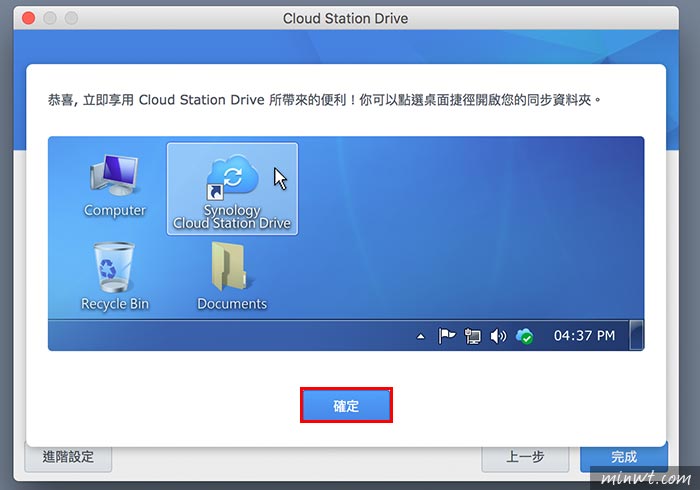The image size is (700, 490).
Task: Expand hidden tray icons arrow
Action: (421, 336)
